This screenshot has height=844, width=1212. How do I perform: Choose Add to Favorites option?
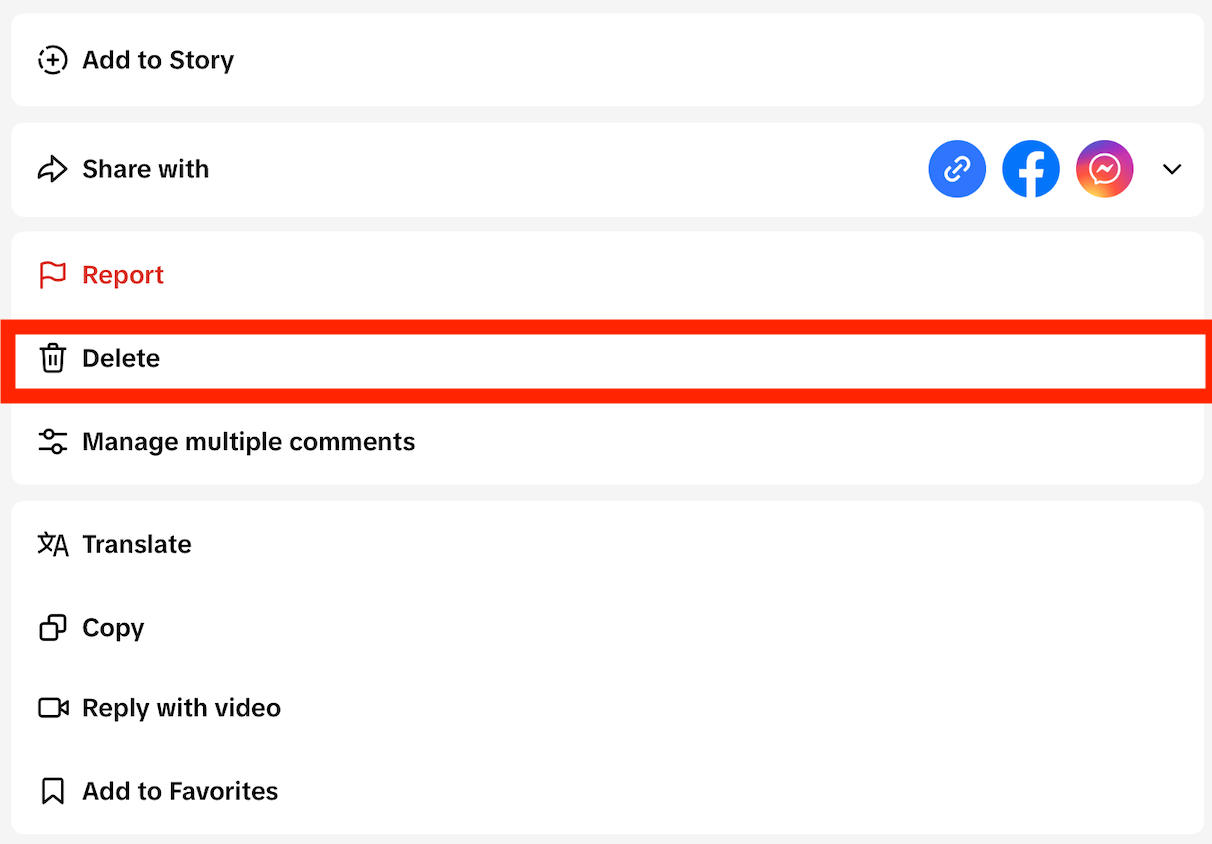(180, 791)
